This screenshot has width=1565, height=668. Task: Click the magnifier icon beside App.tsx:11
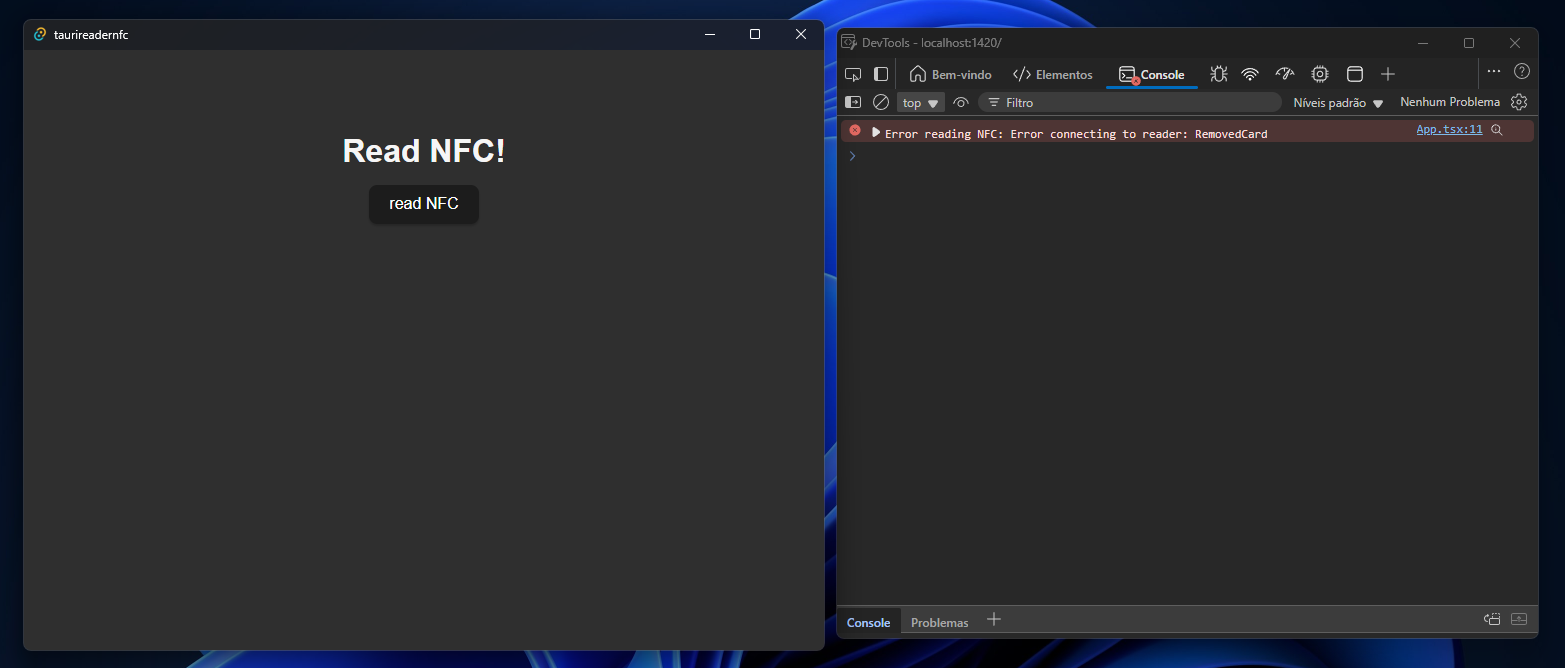pyautogui.click(x=1497, y=130)
